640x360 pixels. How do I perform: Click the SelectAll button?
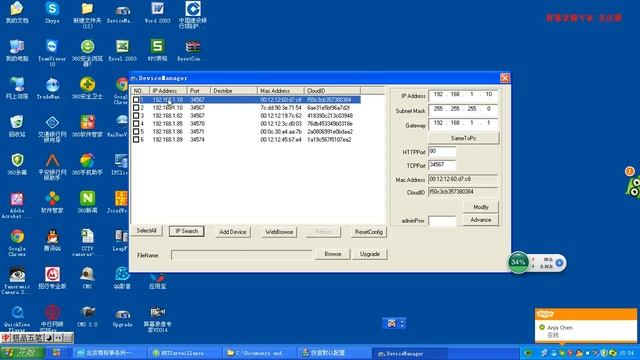coord(147,231)
